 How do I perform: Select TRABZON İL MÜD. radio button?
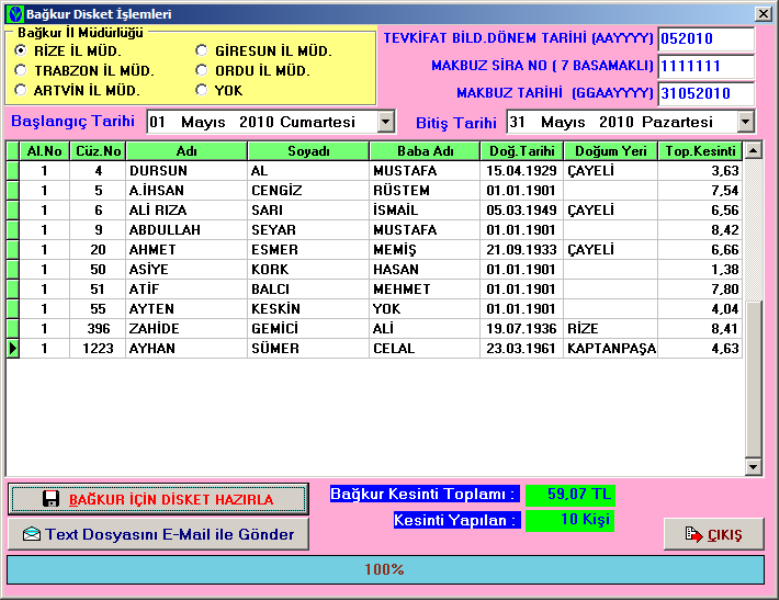20,70
